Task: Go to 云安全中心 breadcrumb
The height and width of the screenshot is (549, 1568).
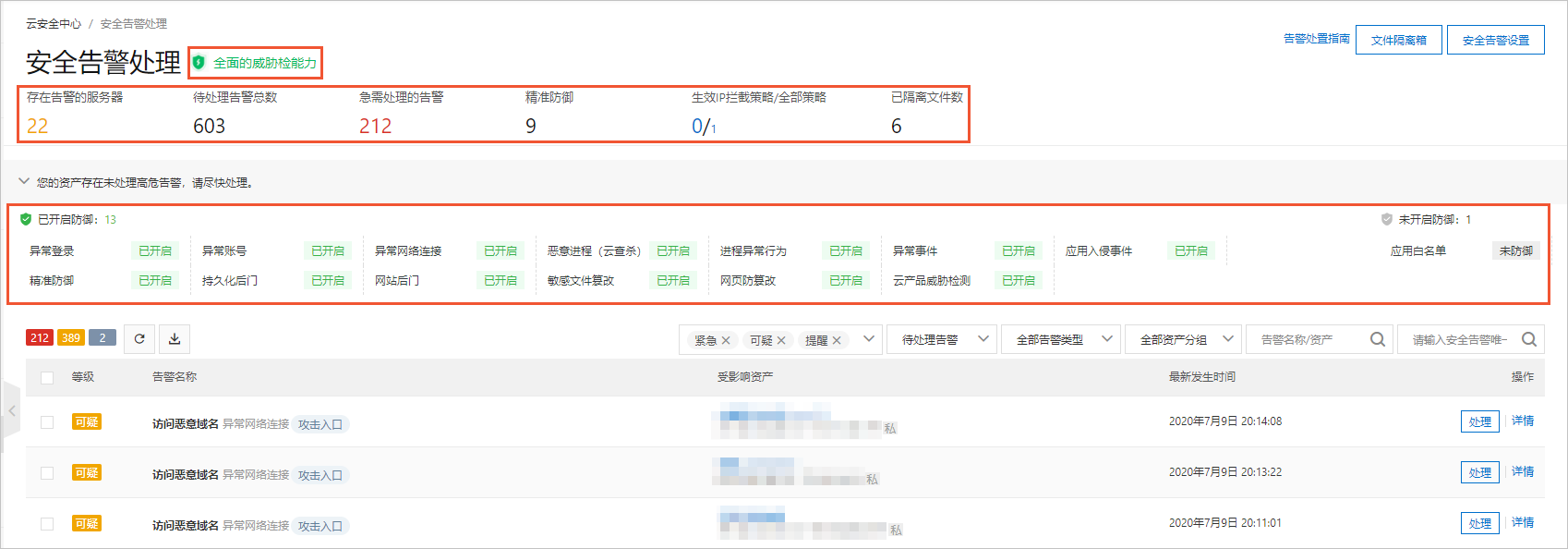Action: 54,23
